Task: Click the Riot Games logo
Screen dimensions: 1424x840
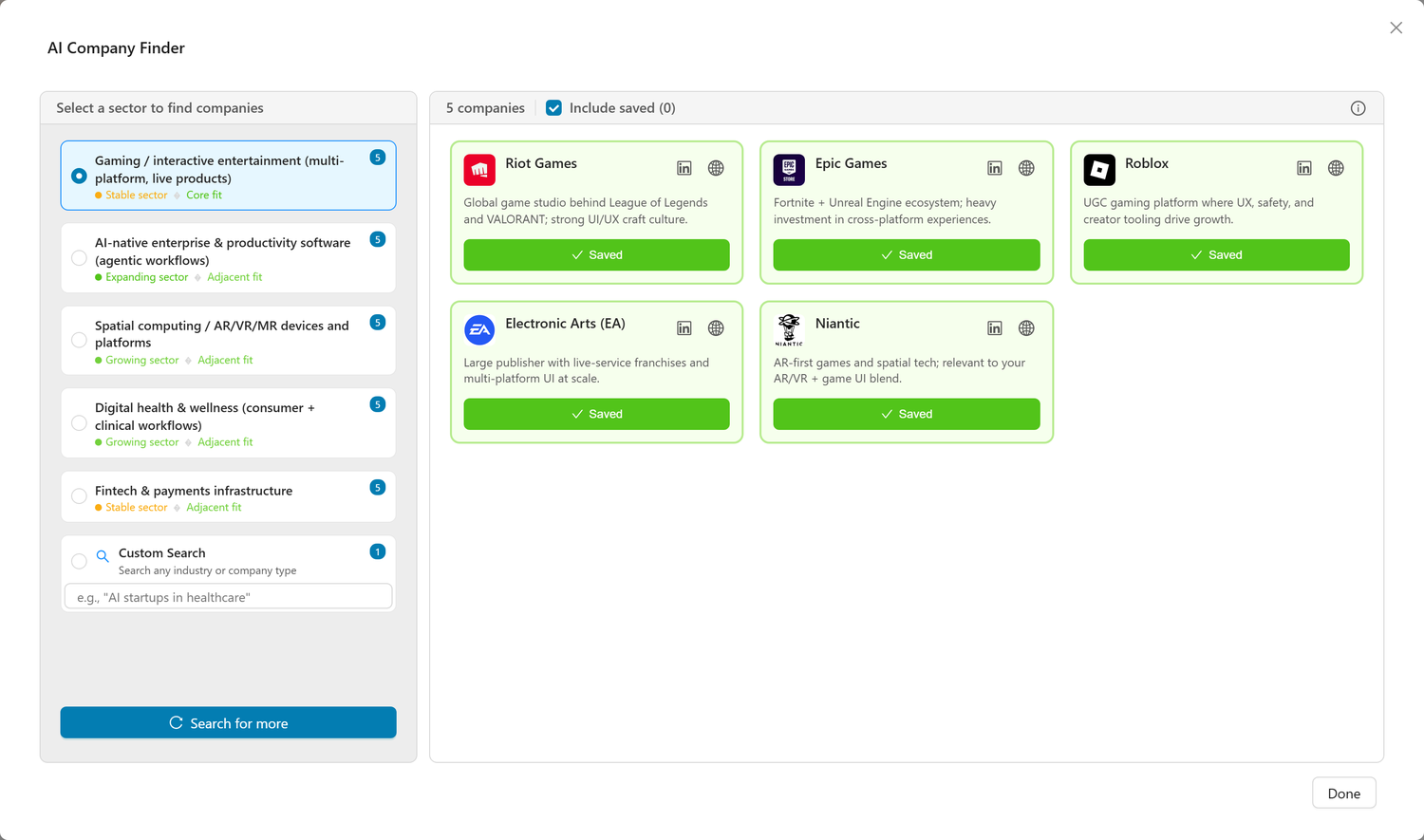Action: [x=479, y=170]
